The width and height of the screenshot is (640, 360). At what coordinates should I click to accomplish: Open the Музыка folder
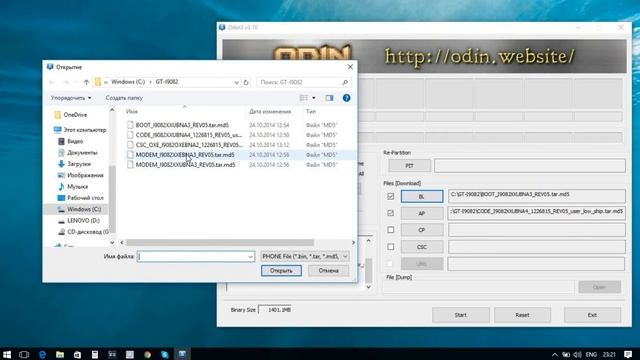[73, 187]
